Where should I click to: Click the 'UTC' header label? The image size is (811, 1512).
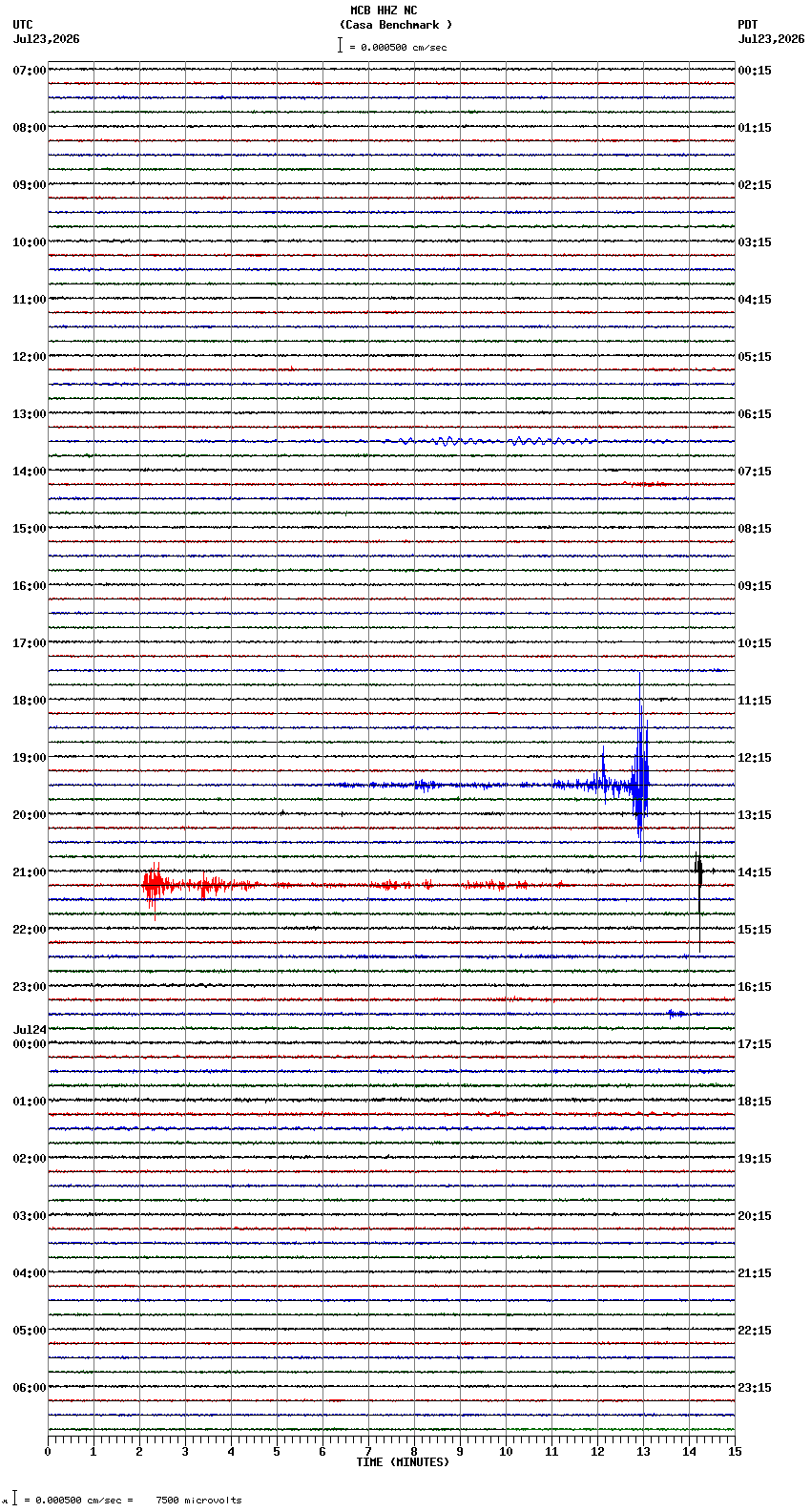(23, 25)
